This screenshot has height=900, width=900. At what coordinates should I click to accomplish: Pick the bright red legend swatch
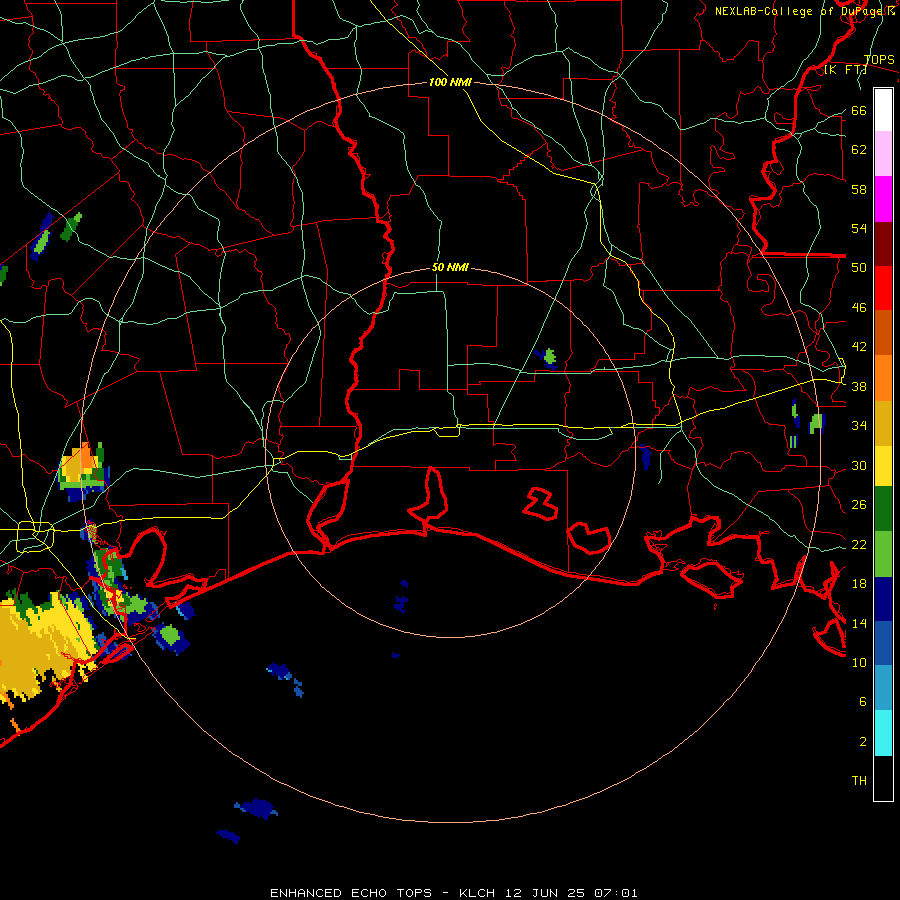click(x=883, y=288)
